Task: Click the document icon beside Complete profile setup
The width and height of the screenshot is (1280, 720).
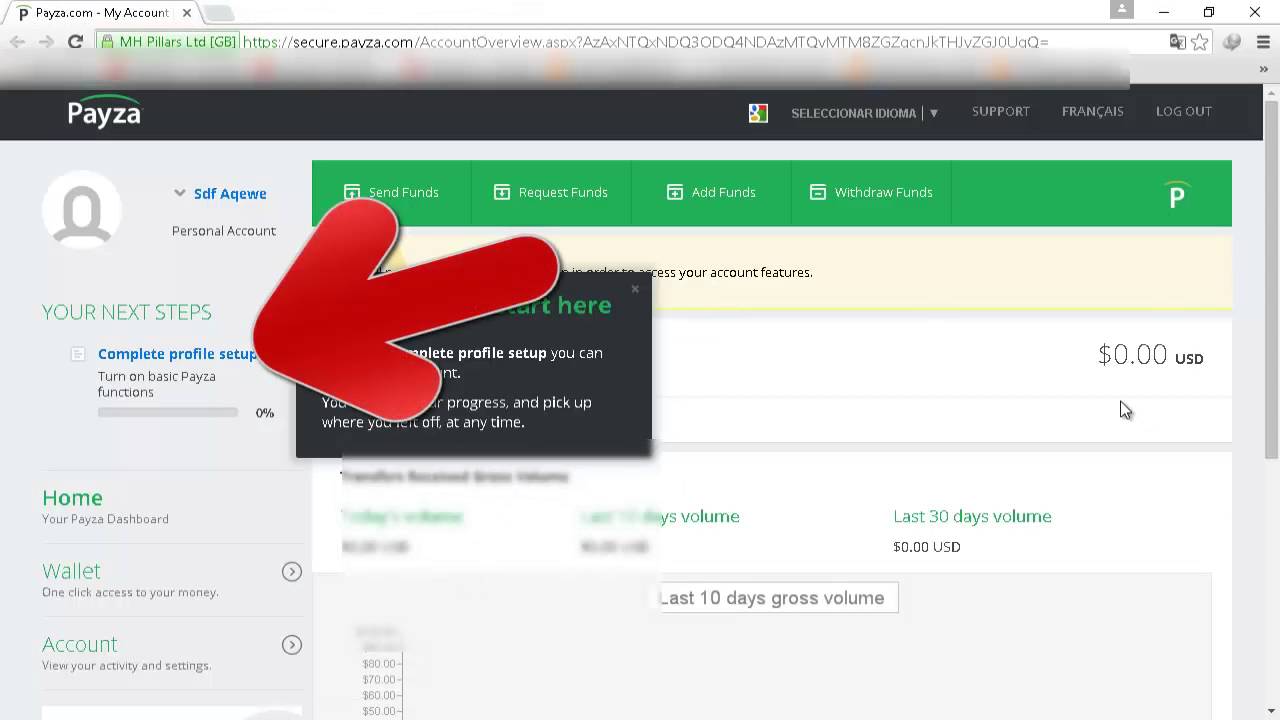Action: click(x=78, y=354)
